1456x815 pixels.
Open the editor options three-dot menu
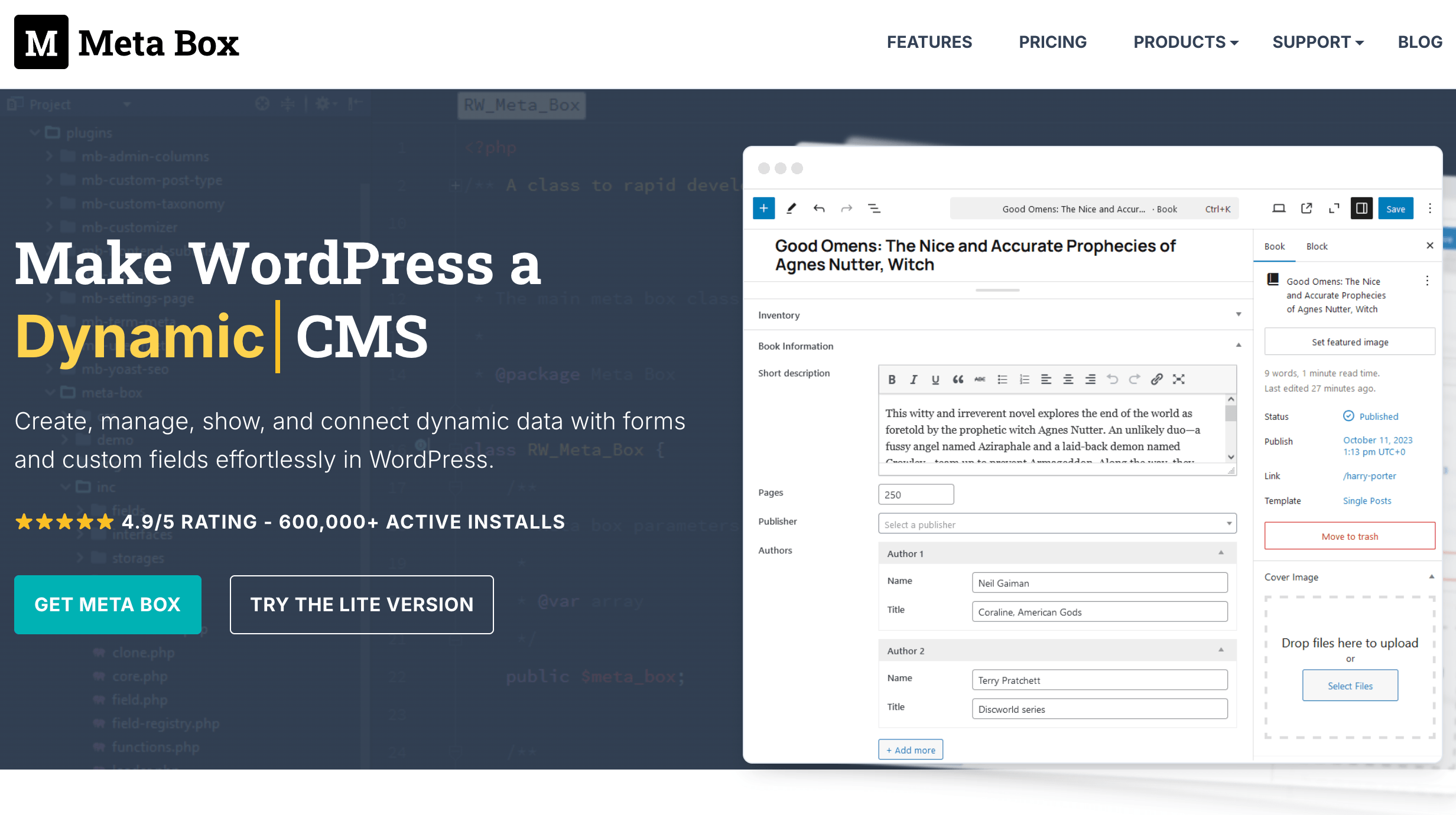(1430, 208)
